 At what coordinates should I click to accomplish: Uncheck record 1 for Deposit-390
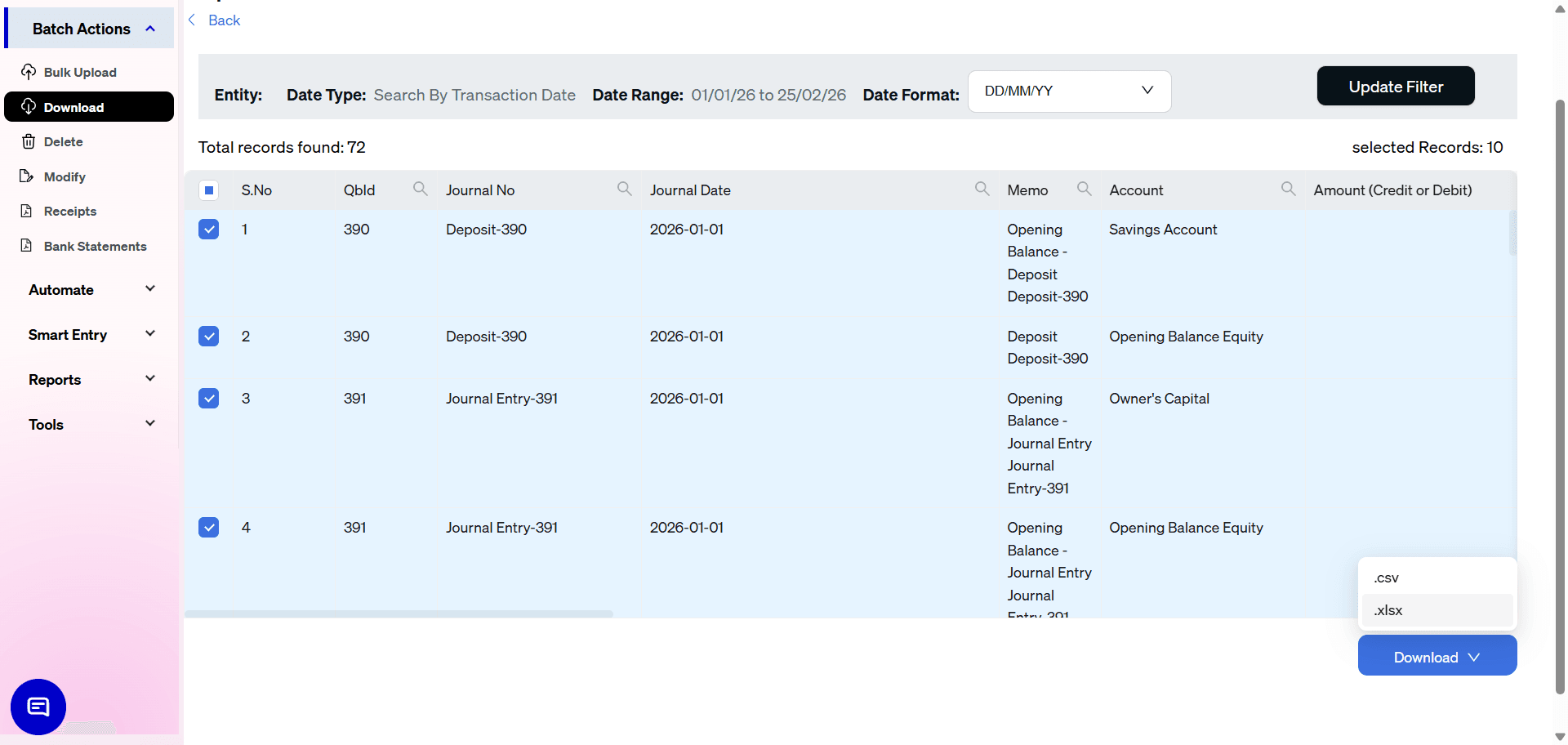click(209, 230)
